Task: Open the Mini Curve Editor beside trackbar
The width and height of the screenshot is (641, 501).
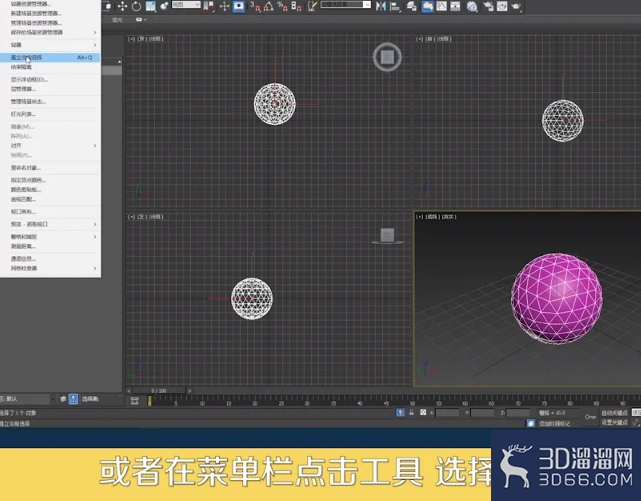Action: (x=134, y=401)
